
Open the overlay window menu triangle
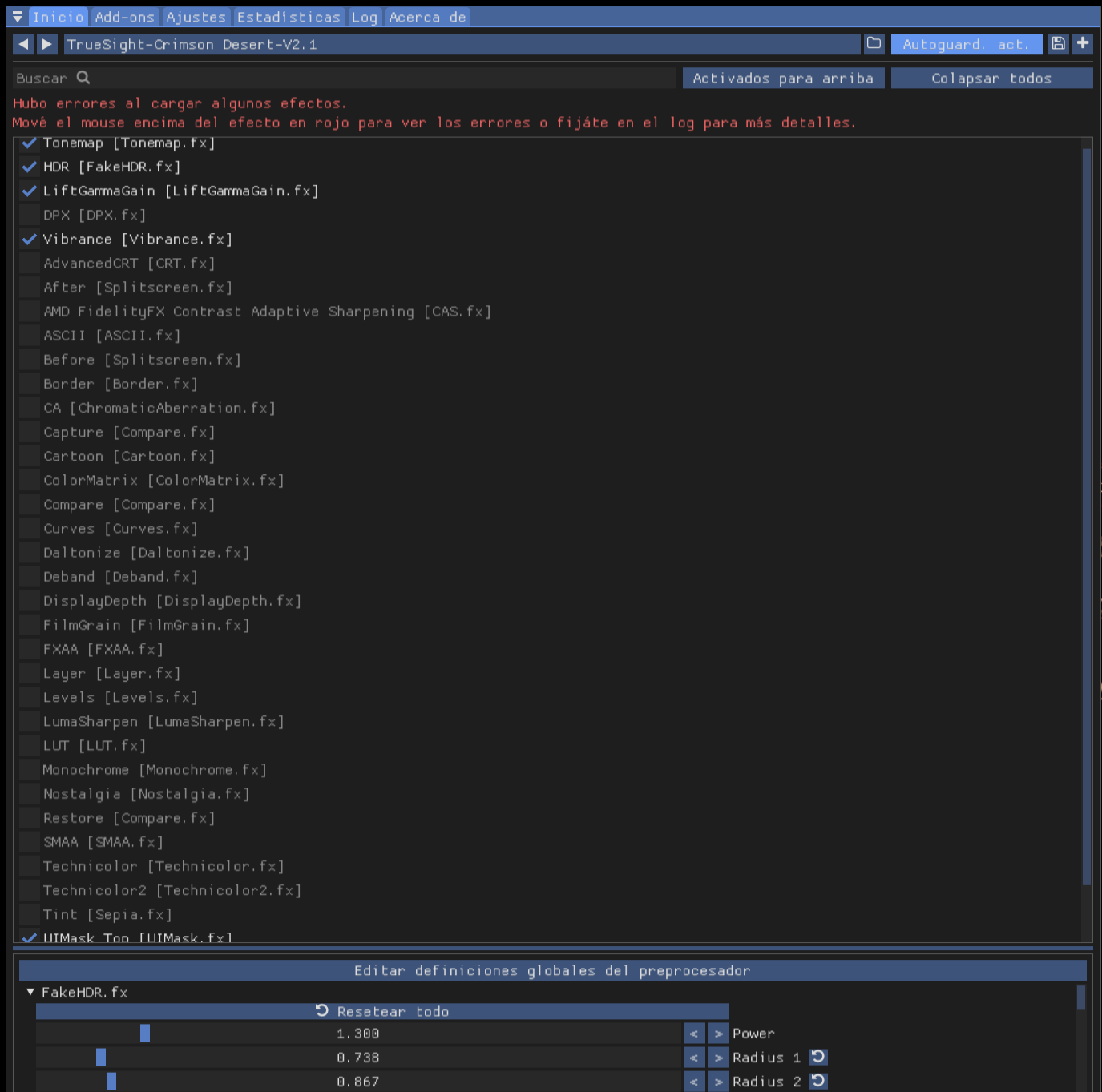(x=18, y=17)
